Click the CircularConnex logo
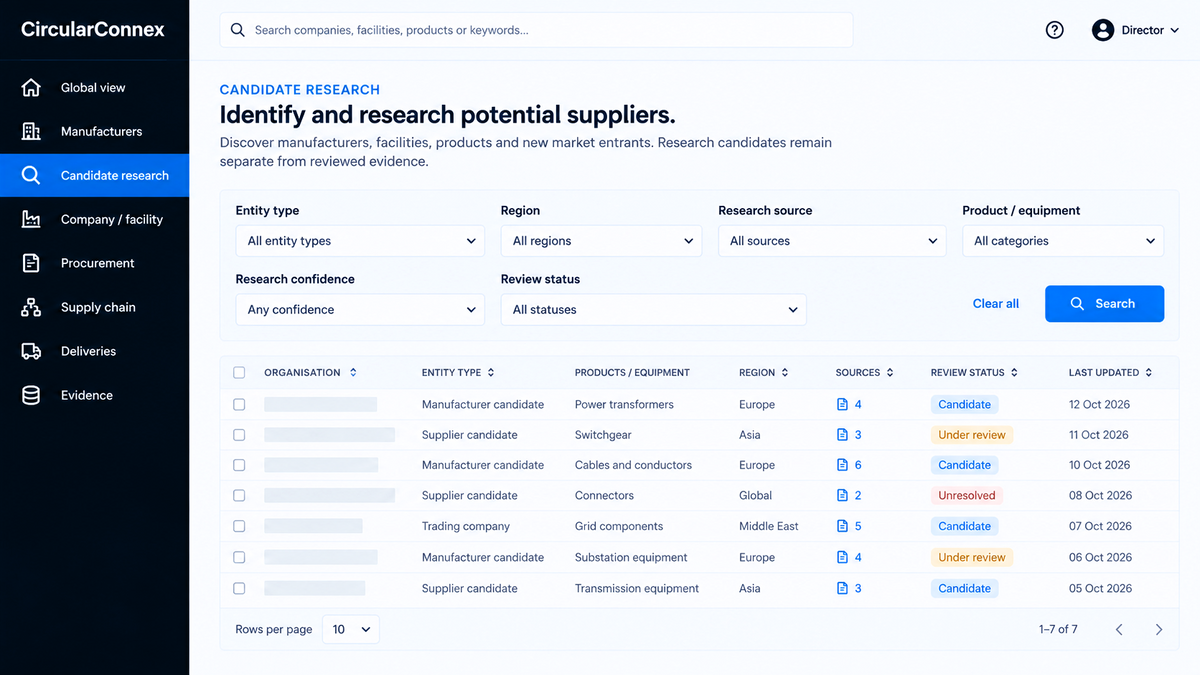Screen dimensions: 1200x675 pyautogui.click(x=93, y=29)
